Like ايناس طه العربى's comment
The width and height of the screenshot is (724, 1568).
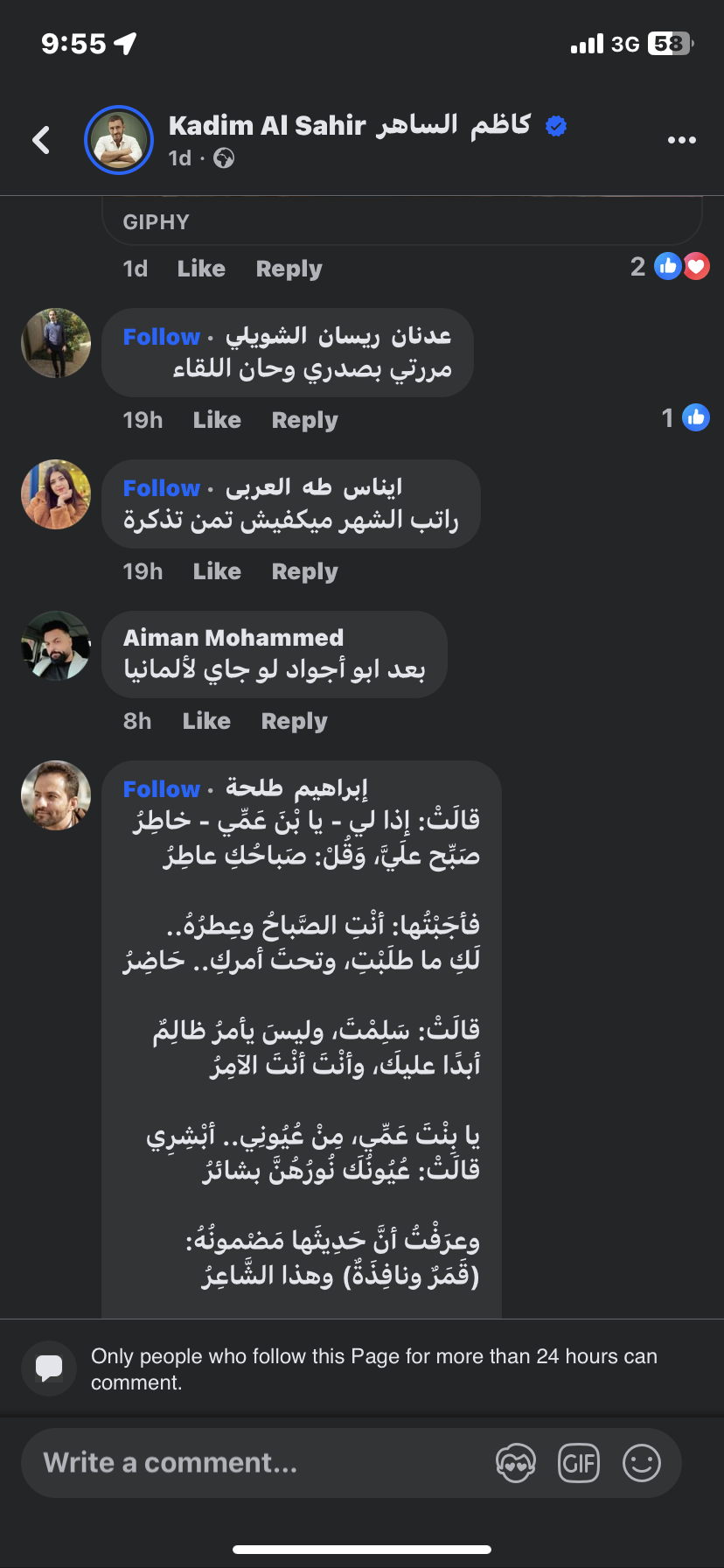(x=217, y=571)
